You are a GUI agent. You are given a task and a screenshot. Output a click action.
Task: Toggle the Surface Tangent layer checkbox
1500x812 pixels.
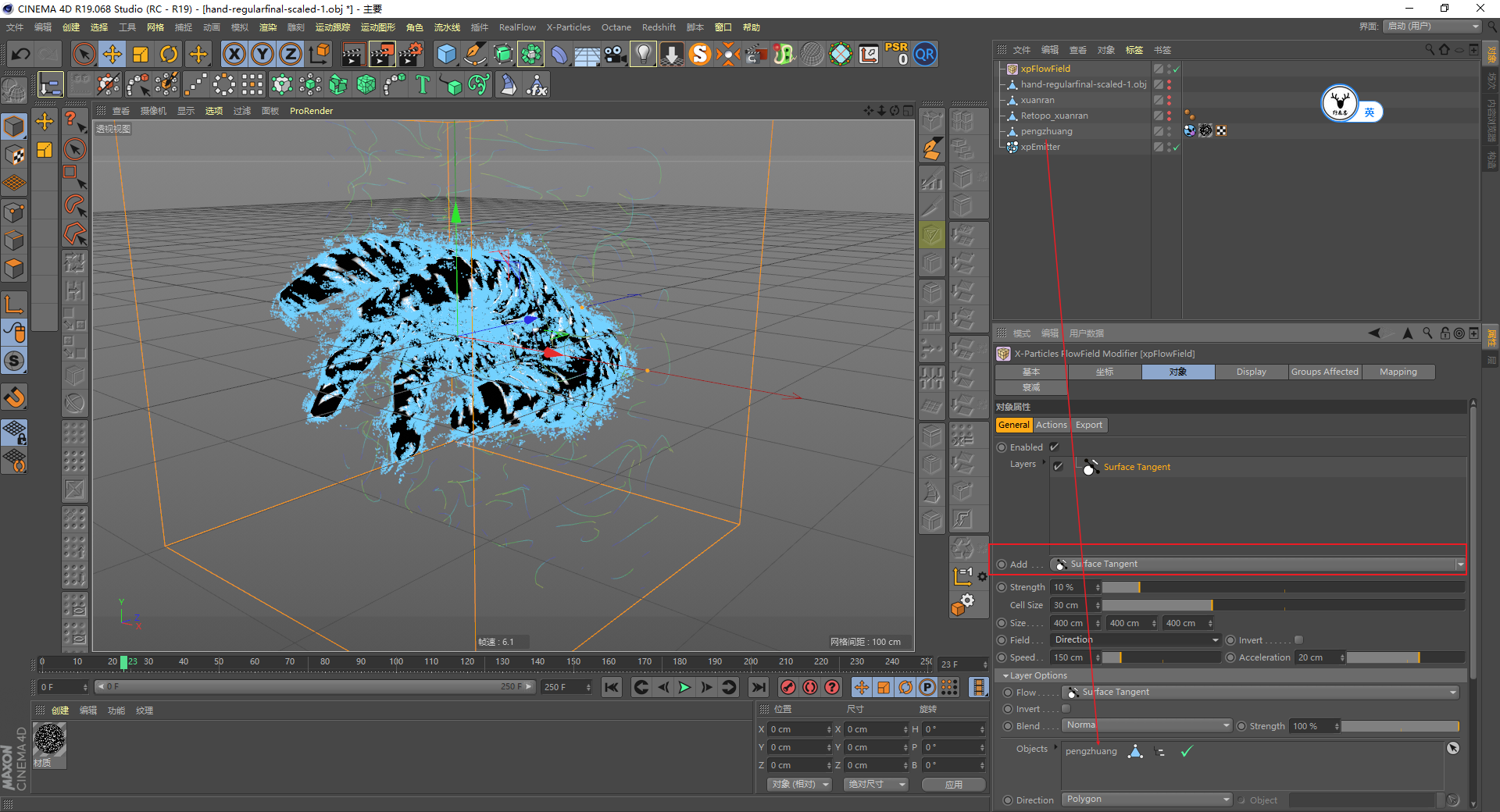tap(1058, 466)
